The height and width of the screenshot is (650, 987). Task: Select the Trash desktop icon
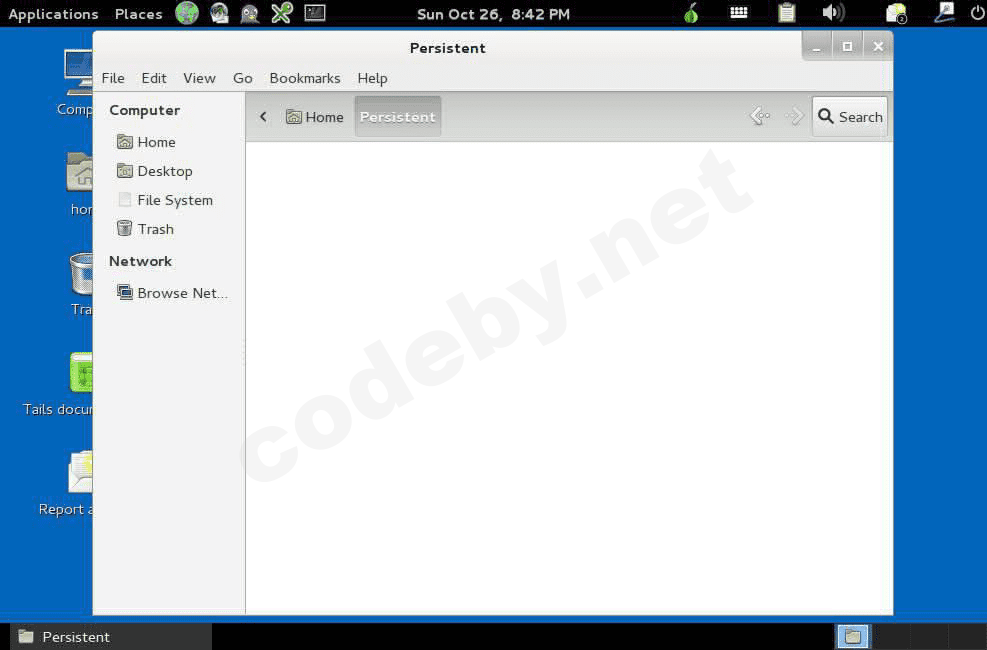click(x=81, y=283)
